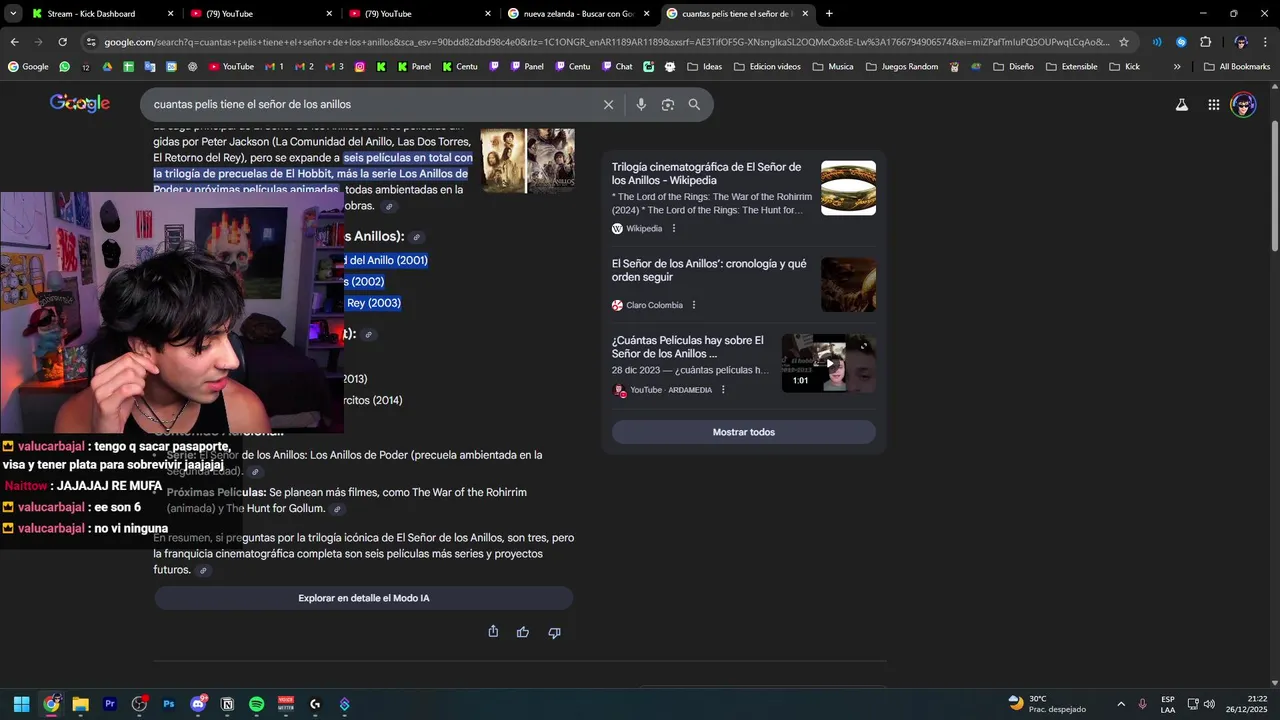This screenshot has width=1280, height=720.
Task: Click the ring thumbnail of Wikipedia result
Action: [848, 188]
